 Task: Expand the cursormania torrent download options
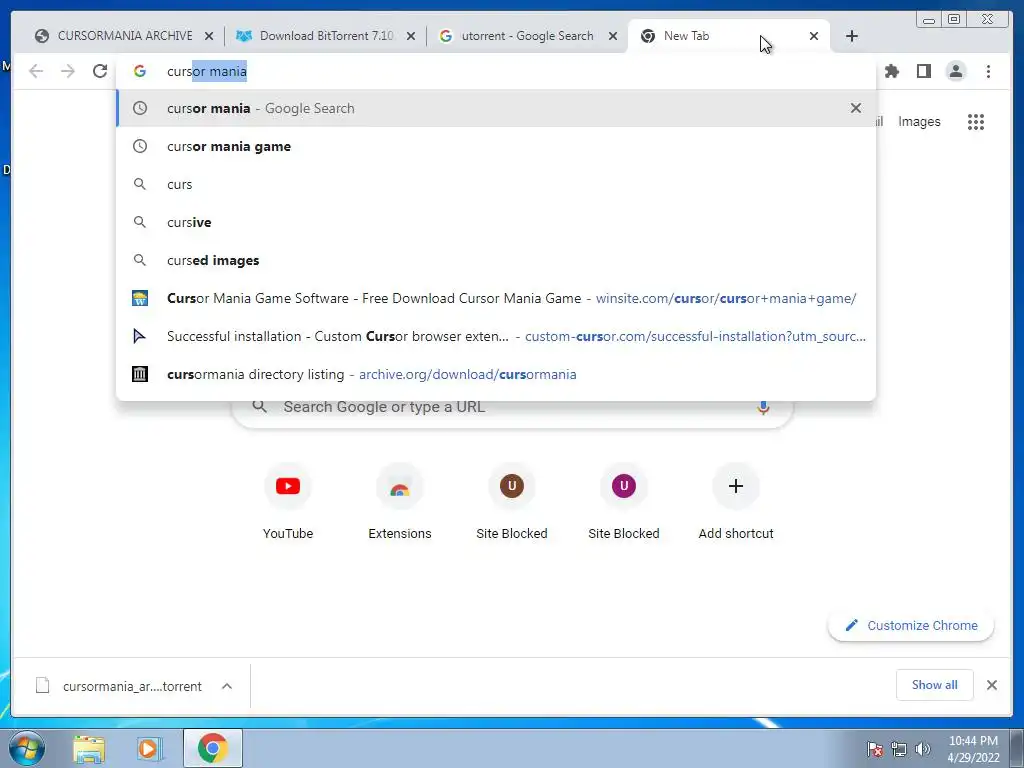pyautogui.click(x=227, y=686)
